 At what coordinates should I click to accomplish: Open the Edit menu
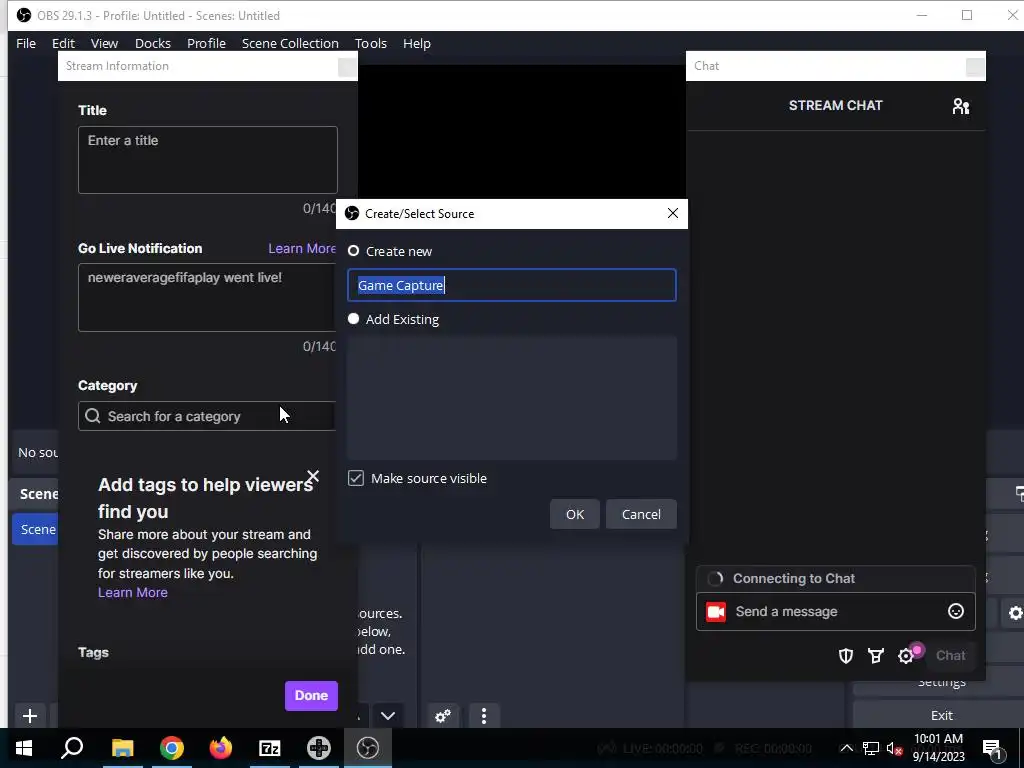63,43
